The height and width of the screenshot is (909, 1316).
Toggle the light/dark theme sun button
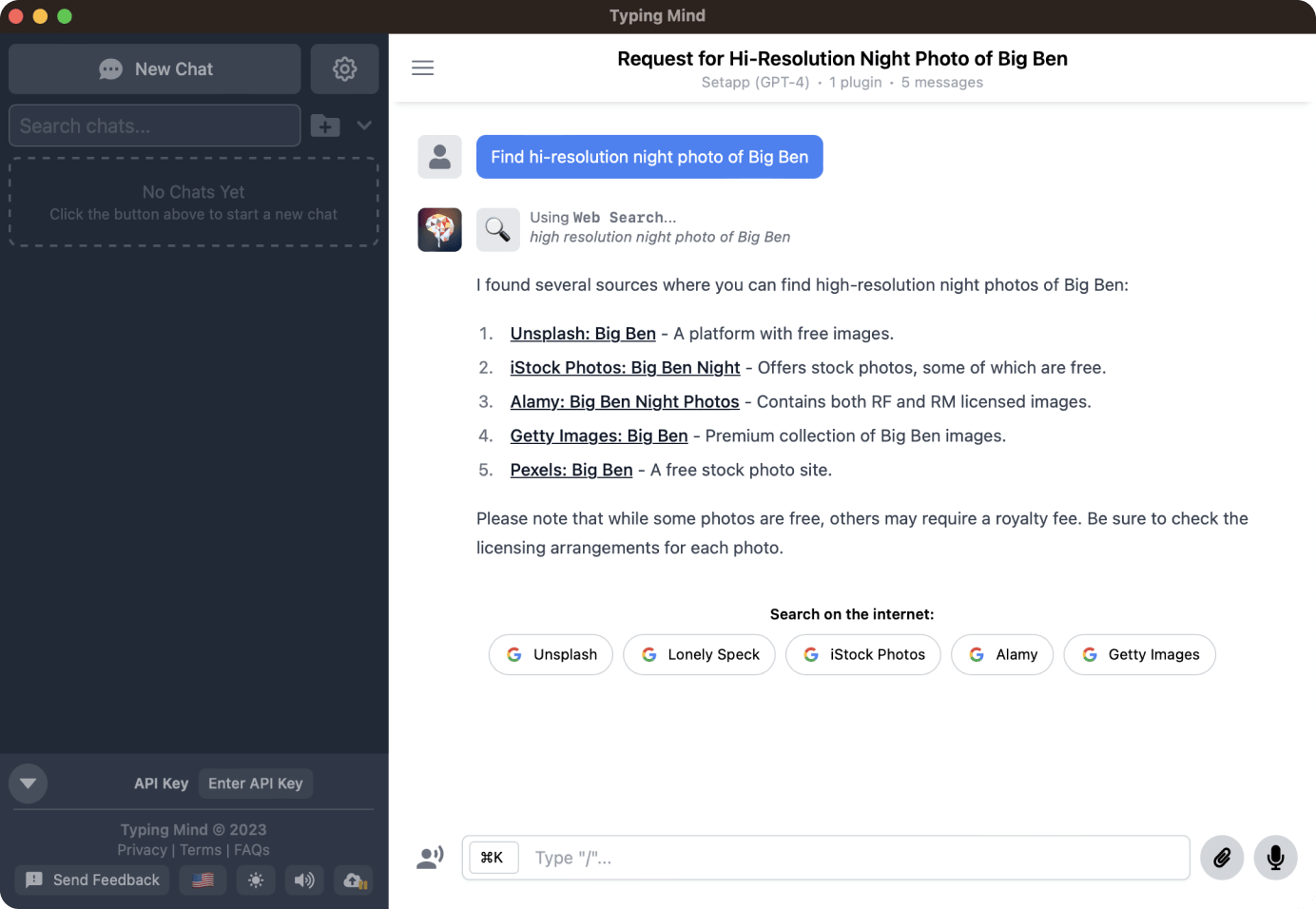256,880
